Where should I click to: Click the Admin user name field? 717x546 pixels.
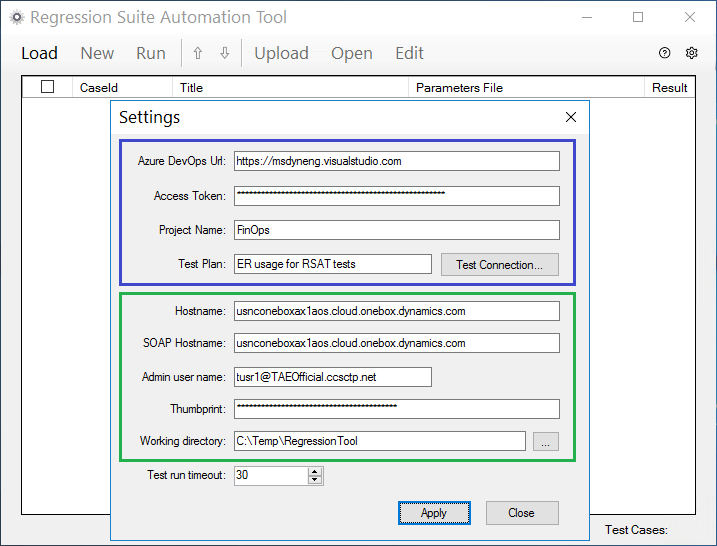coord(332,377)
